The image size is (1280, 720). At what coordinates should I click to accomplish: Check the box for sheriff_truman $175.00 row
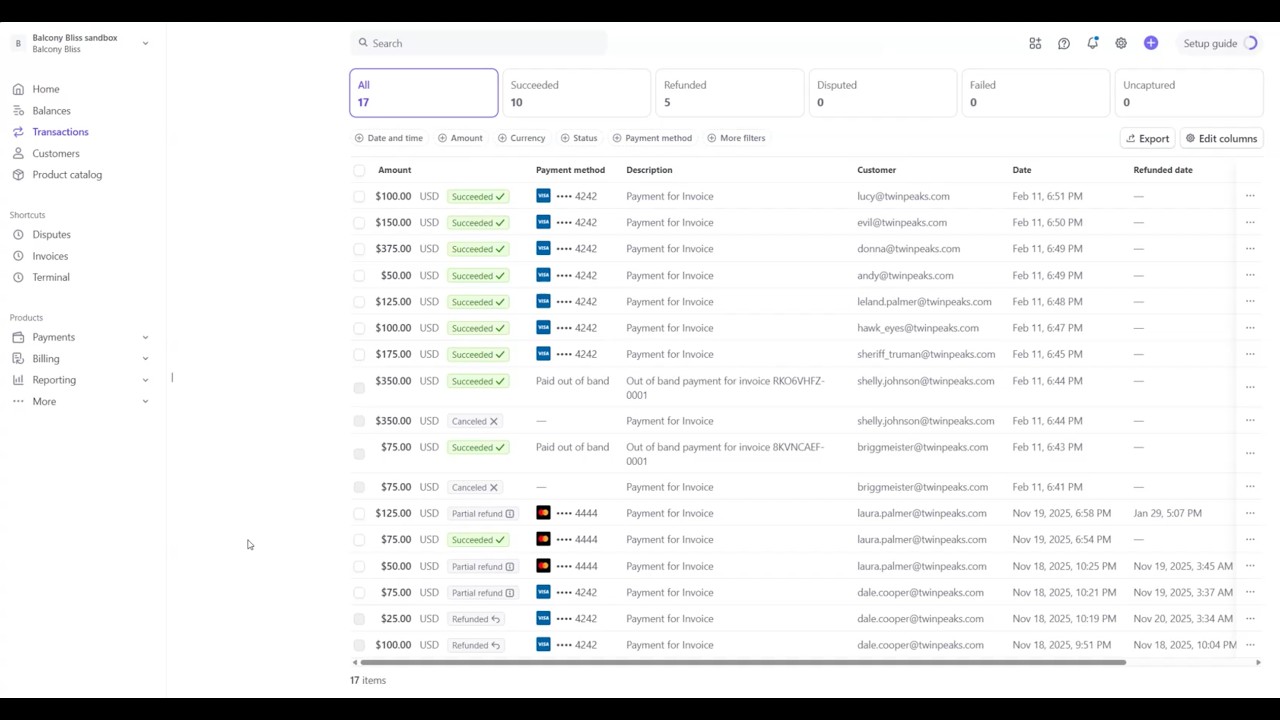tap(359, 354)
